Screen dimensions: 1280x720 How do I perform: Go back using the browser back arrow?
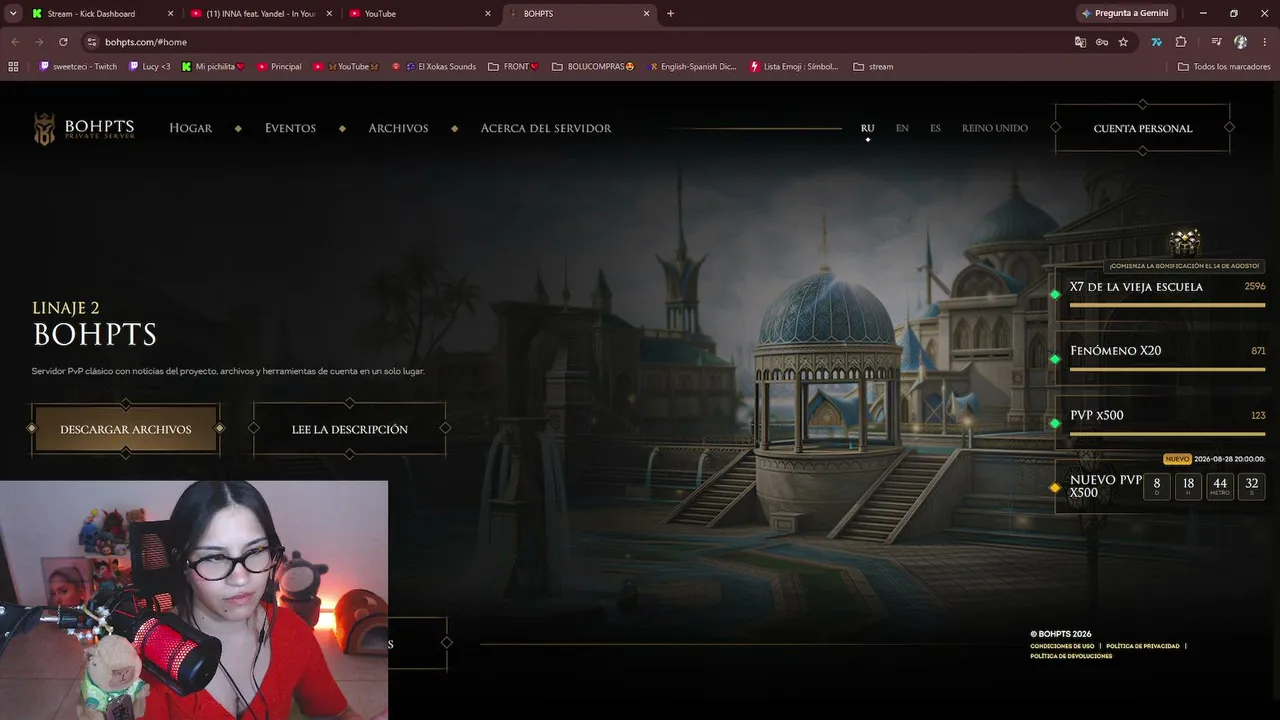15,42
